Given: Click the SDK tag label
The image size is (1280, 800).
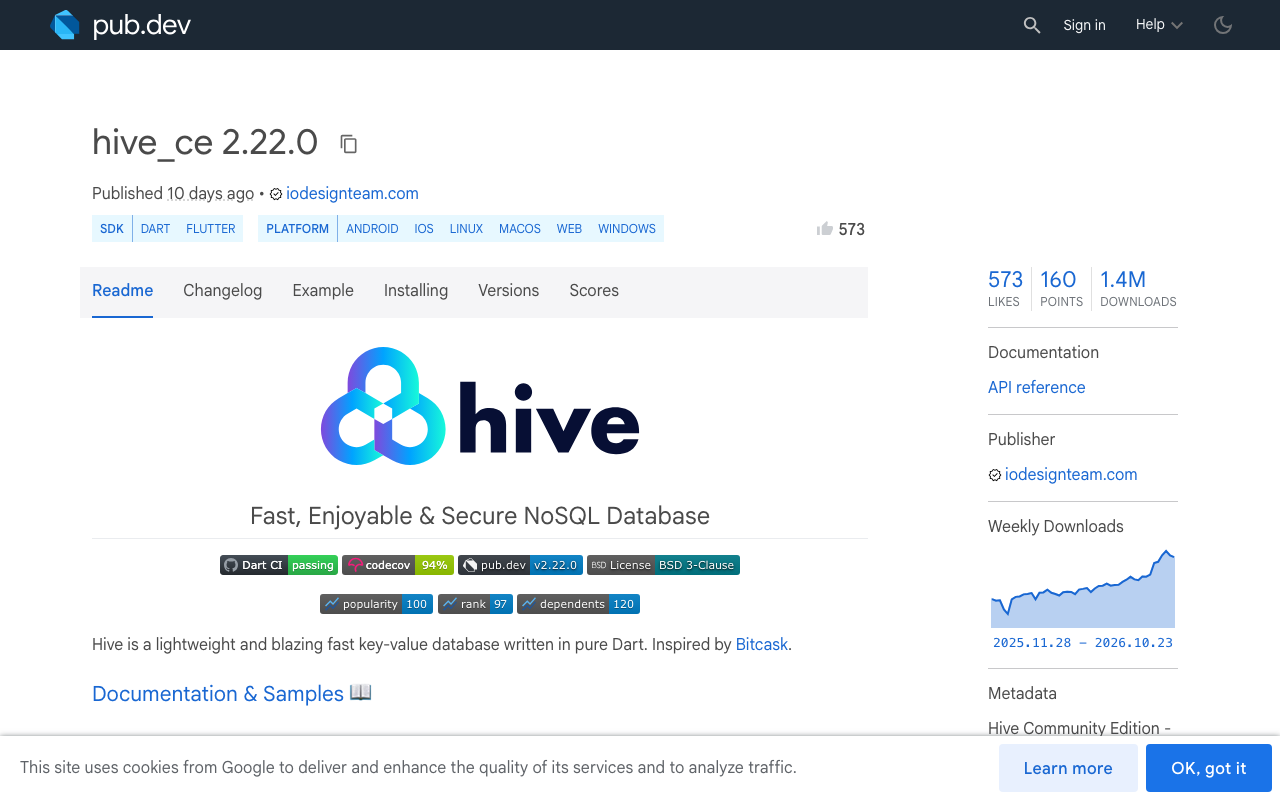Looking at the screenshot, I should click(112, 229).
